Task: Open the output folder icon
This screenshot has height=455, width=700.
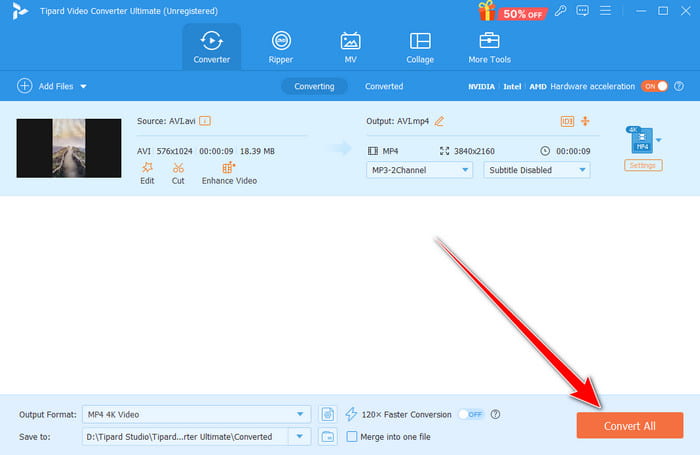Action: click(328, 437)
